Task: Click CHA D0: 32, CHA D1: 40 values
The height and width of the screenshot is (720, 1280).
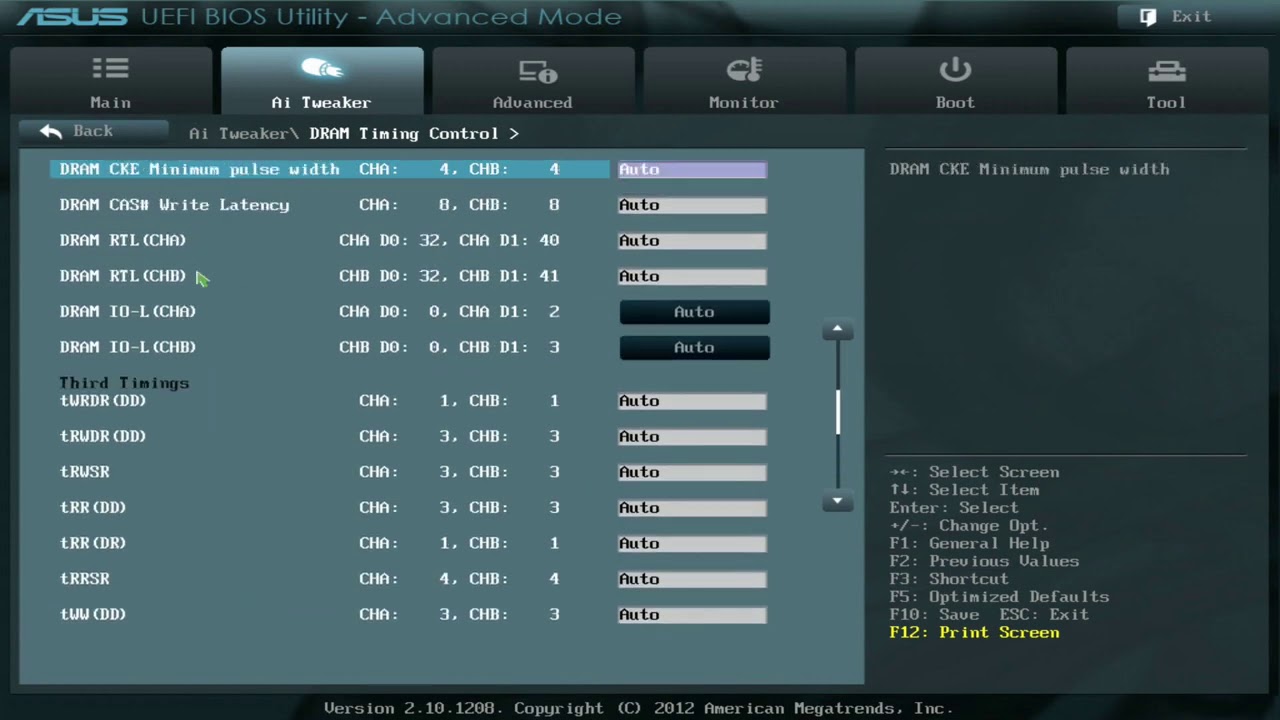Action: (x=449, y=241)
